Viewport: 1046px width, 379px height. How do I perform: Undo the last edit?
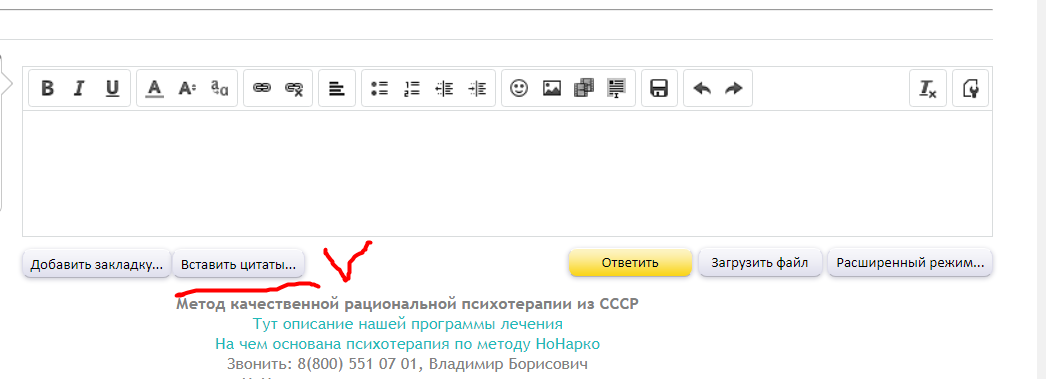(x=702, y=88)
